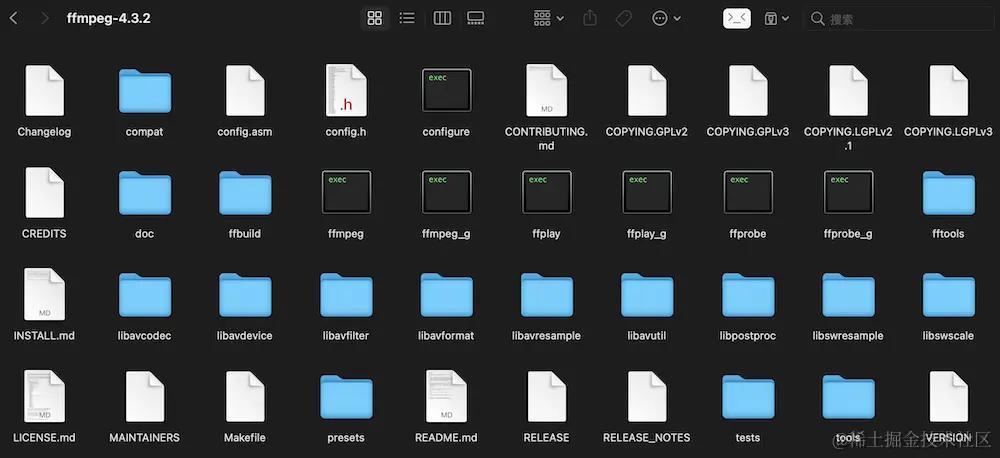Select the README.md file
1000x458 pixels.
click(446, 396)
